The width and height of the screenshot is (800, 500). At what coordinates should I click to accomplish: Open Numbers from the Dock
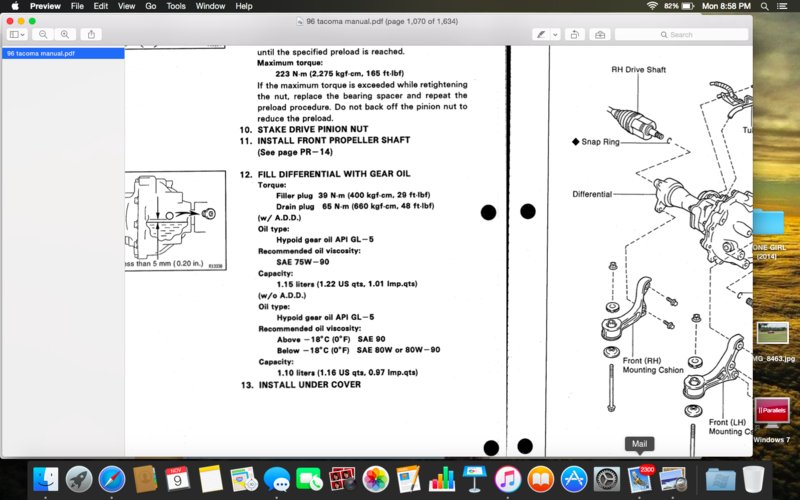[x=442, y=479]
